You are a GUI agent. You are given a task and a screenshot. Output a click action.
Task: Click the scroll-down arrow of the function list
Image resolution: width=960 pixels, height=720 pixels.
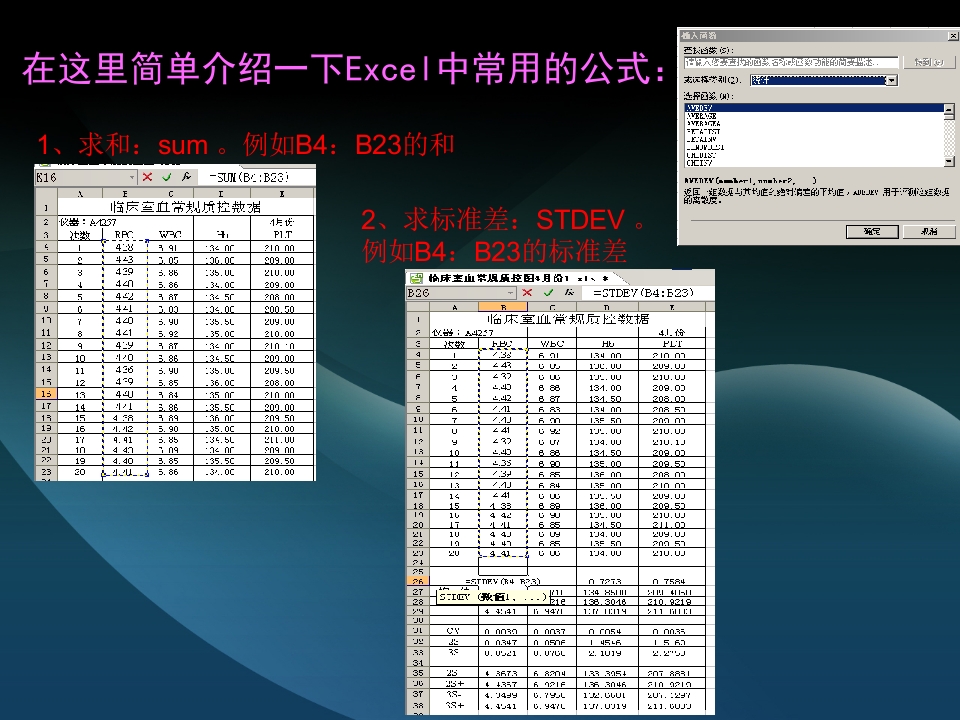pyautogui.click(x=947, y=160)
